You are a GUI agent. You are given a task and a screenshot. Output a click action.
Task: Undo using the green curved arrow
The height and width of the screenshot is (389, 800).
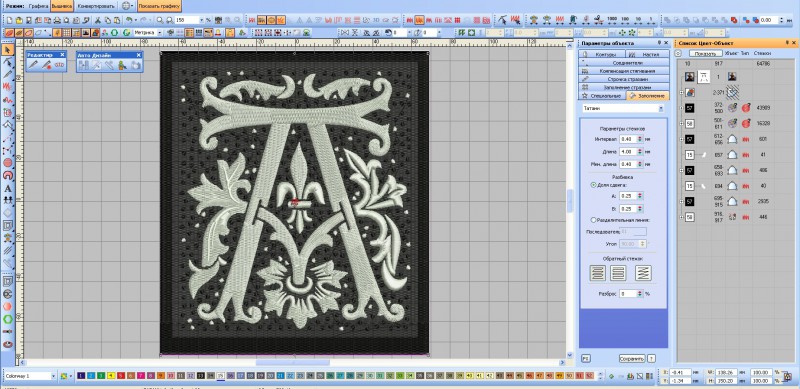pos(129,20)
